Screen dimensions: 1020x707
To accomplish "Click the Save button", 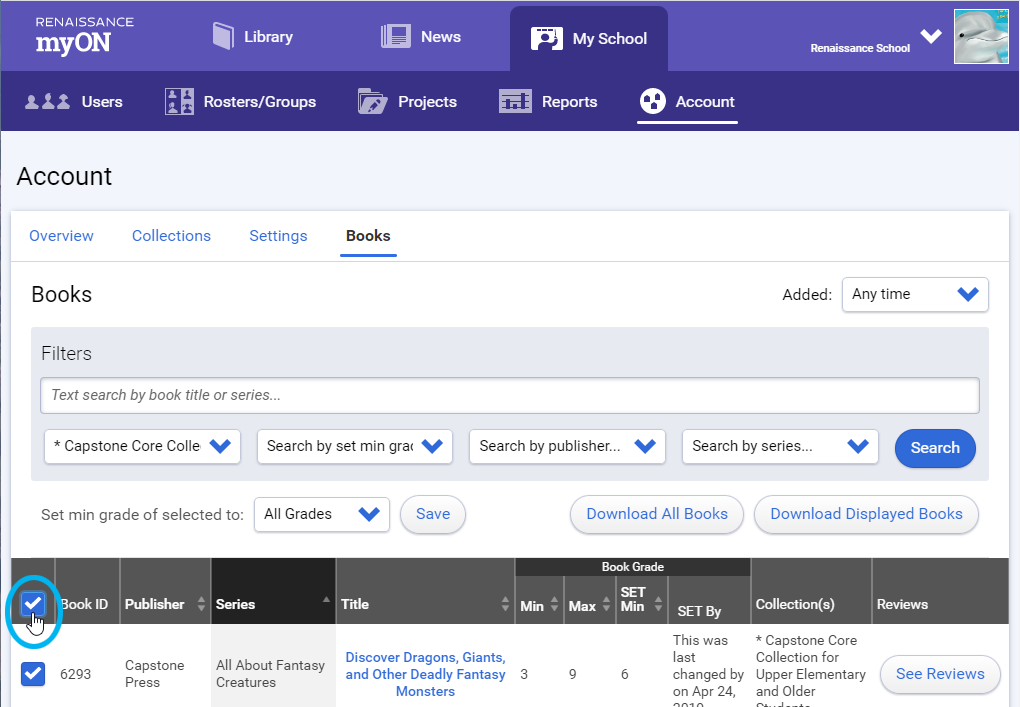I will tap(433, 514).
